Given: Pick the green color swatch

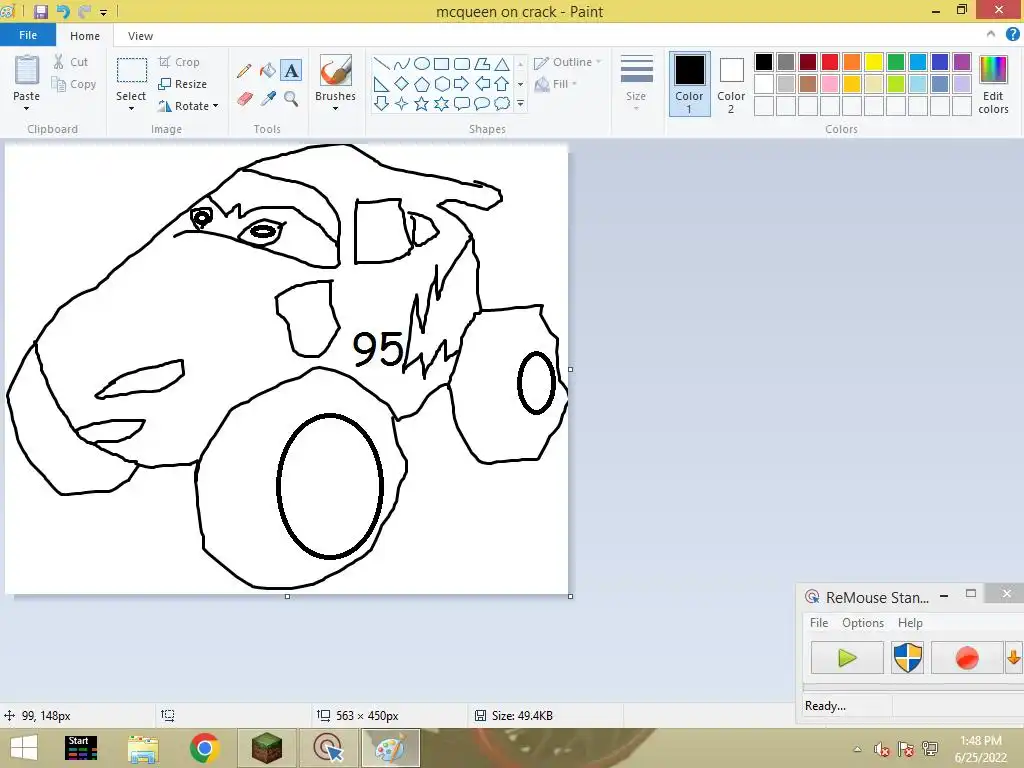Looking at the screenshot, I should pyautogui.click(x=896, y=62).
